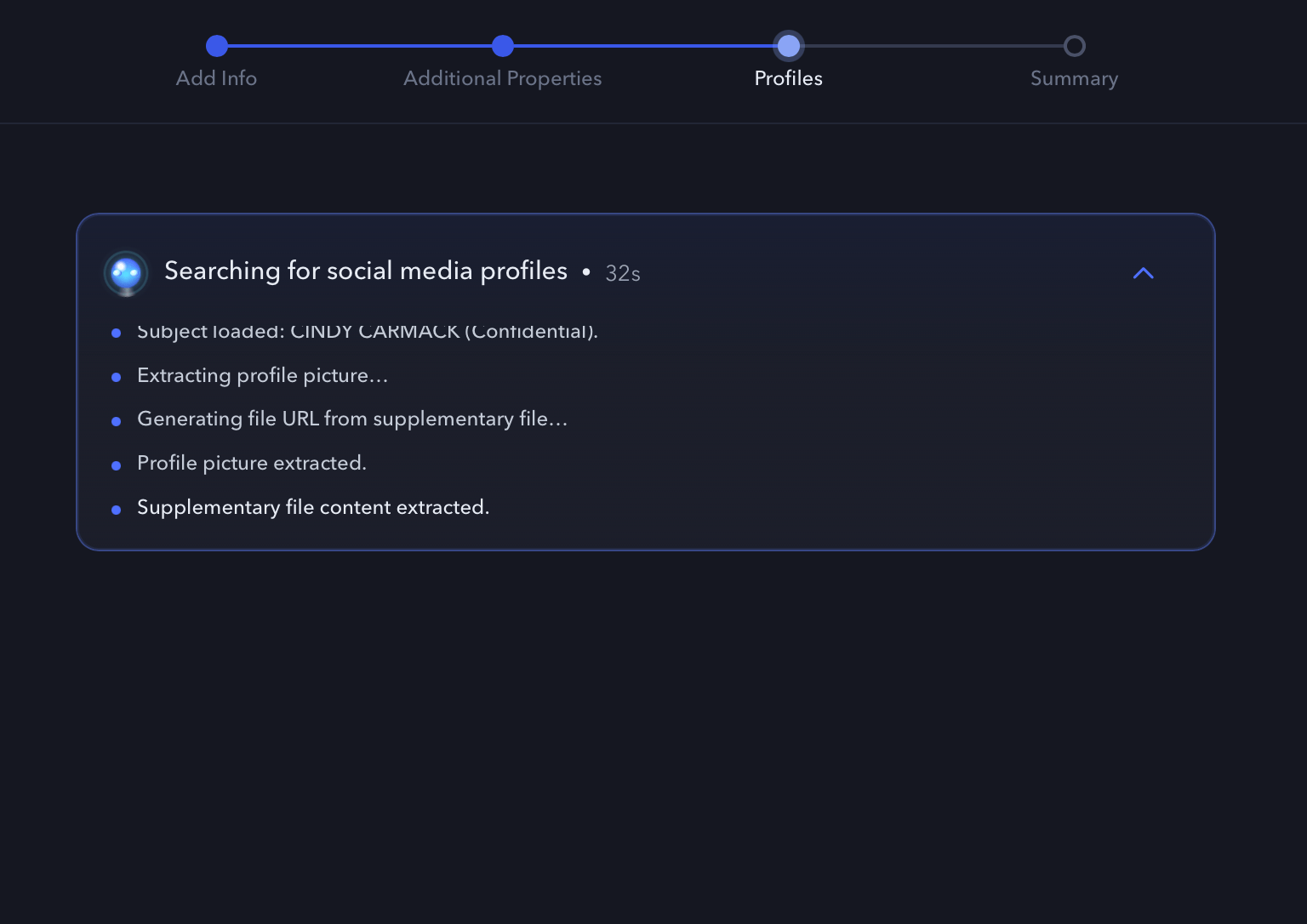Go to the Additional Properties step
Screen dimensions: 1307x924
(503, 78)
